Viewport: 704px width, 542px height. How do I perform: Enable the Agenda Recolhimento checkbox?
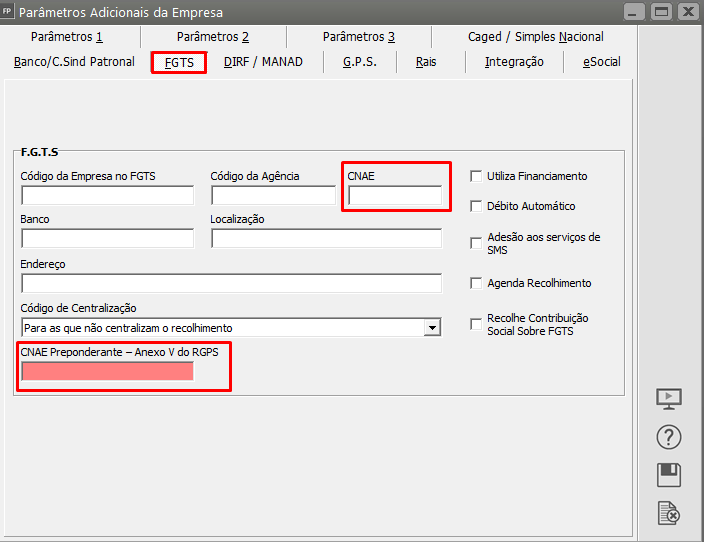tap(476, 283)
